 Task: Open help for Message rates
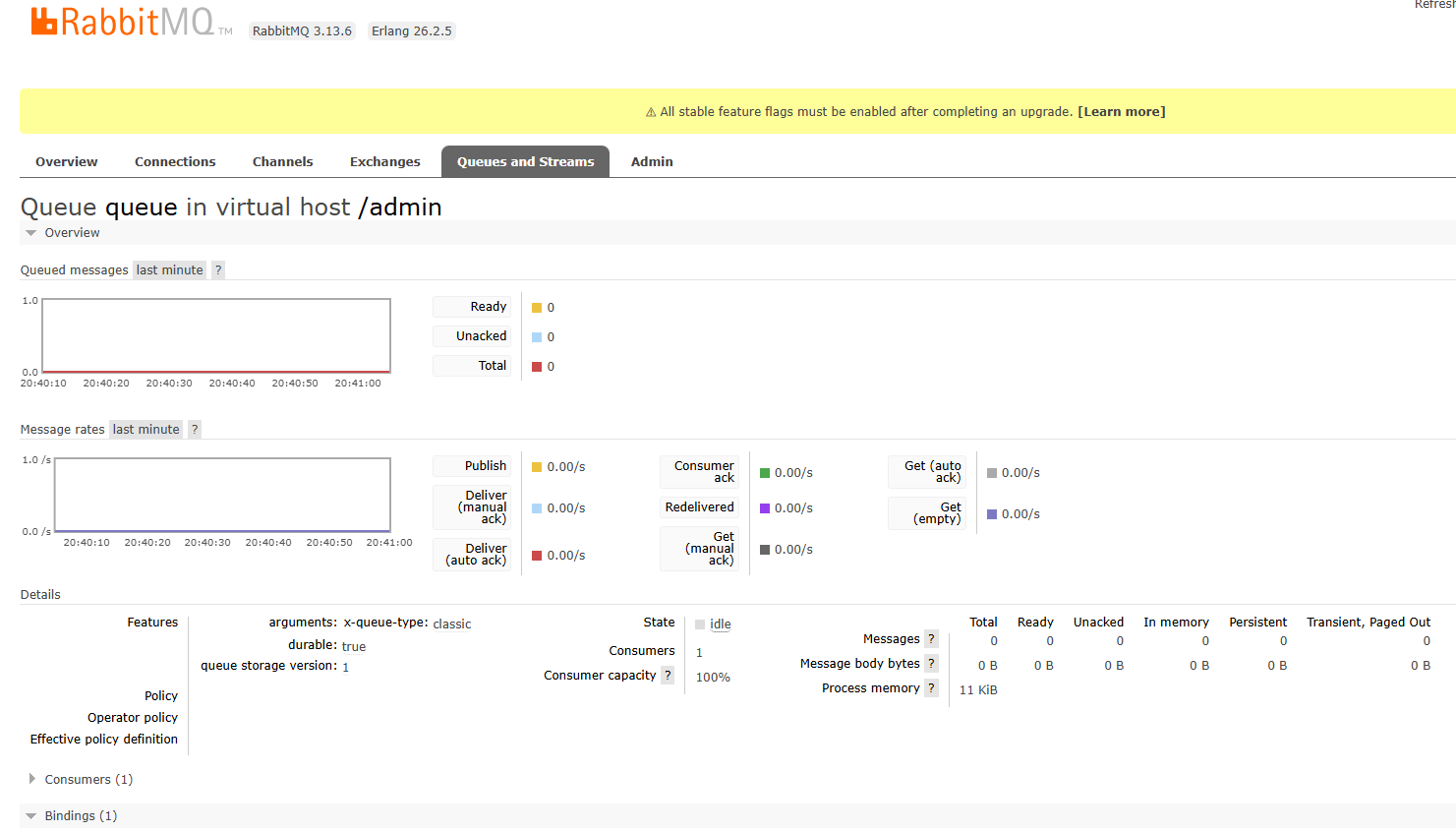pos(195,430)
